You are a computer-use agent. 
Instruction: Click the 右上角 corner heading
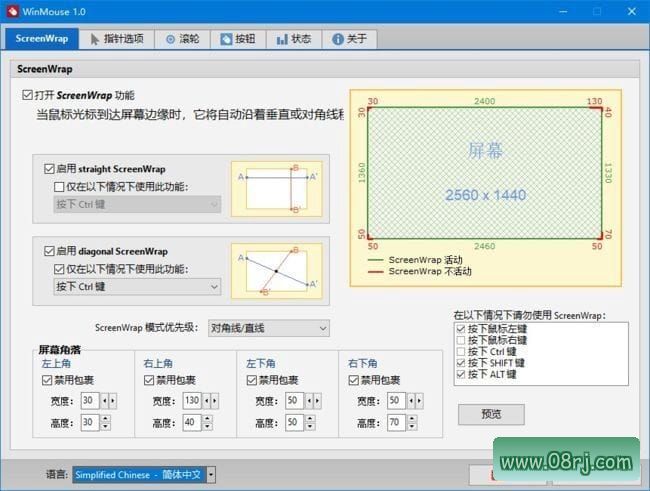click(x=158, y=364)
